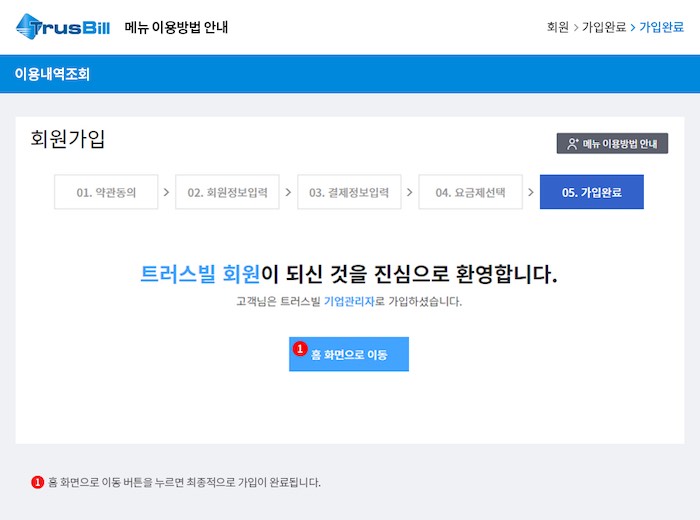Image resolution: width=700 pixels, height=520 pixels.
Task: Select step 01. 약관동의
Action: [x=106, y=192]
